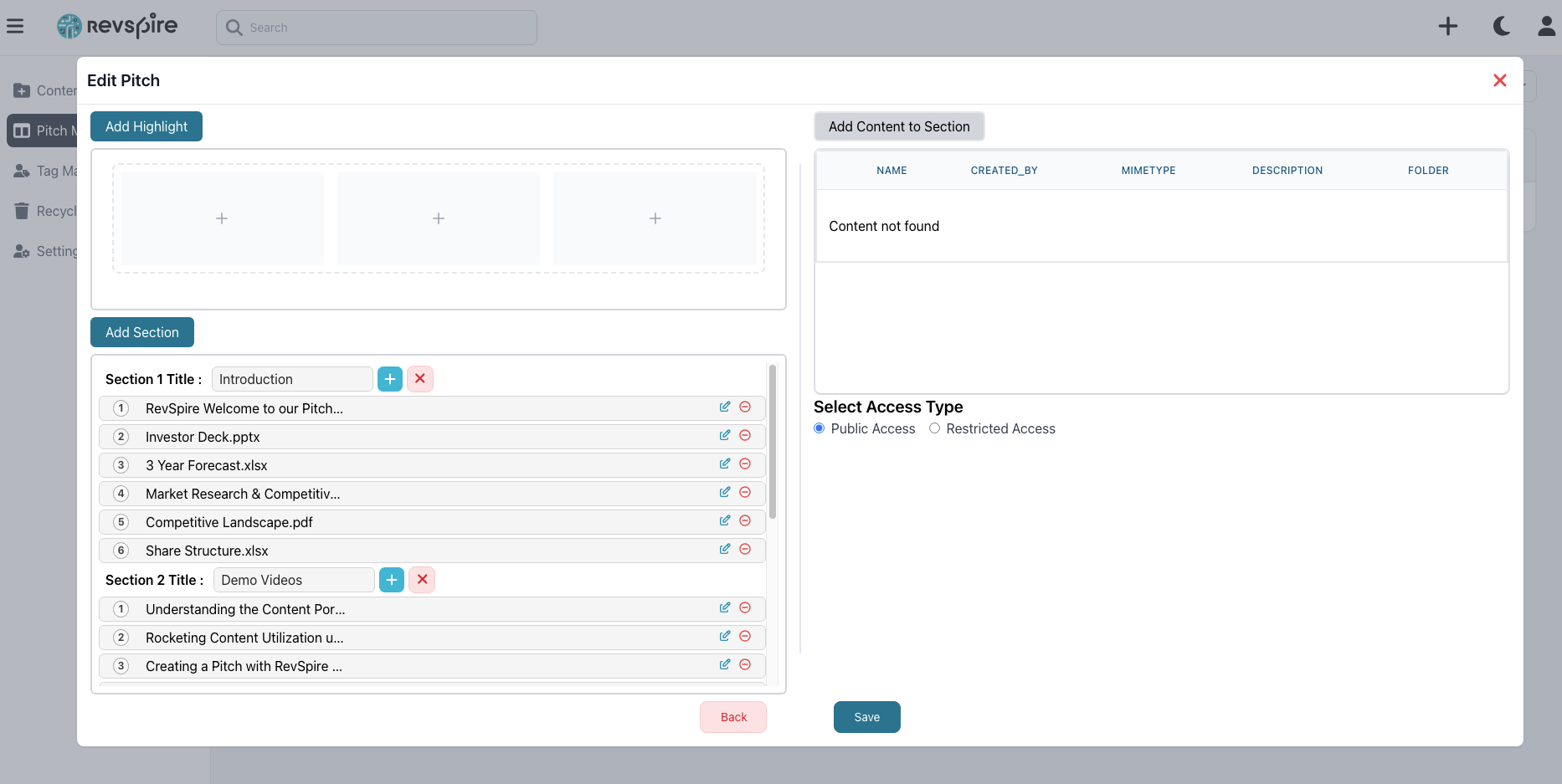
Task: Click the teal plus next to Demo Videos
Action: pos(391,579)
